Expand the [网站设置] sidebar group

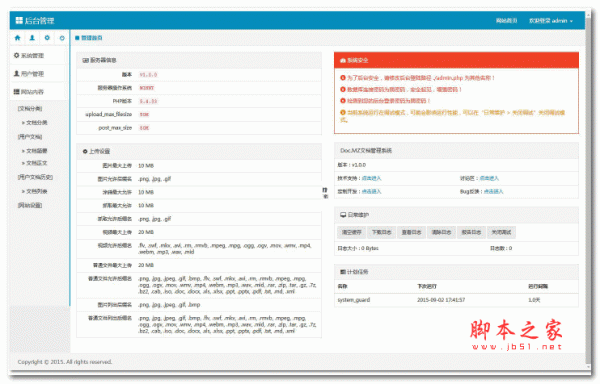[30, 205]
